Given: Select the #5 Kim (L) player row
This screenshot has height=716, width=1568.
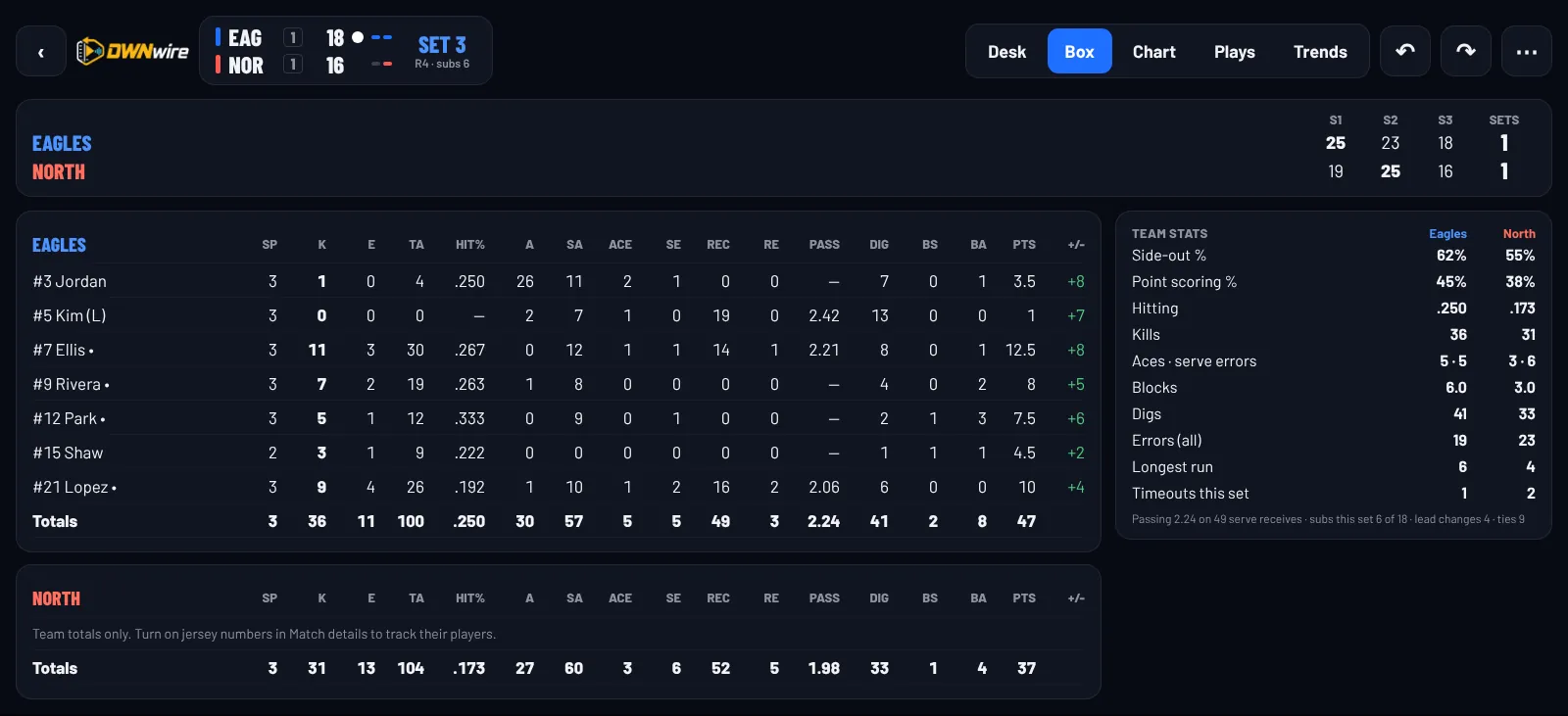Looking at the screenshot, I should tap(559, 315).
